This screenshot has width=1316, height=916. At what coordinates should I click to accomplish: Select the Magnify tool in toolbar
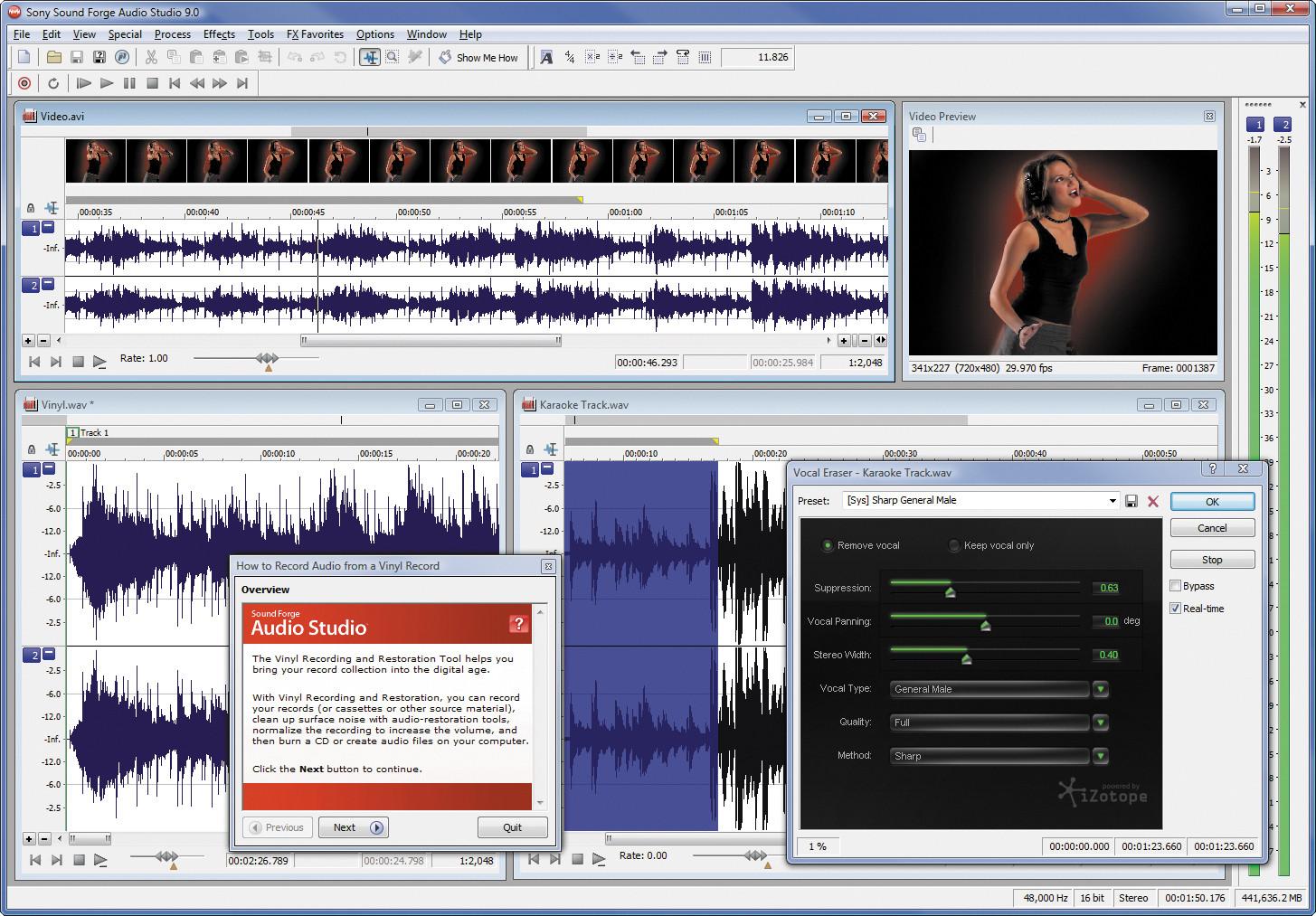(392, 57)
